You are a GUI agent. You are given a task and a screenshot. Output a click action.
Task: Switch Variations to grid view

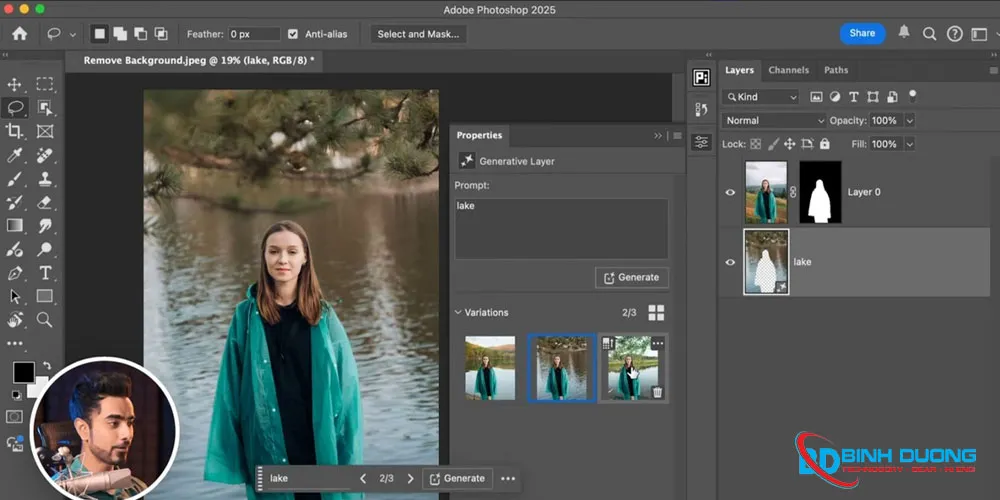pos(656,312)
